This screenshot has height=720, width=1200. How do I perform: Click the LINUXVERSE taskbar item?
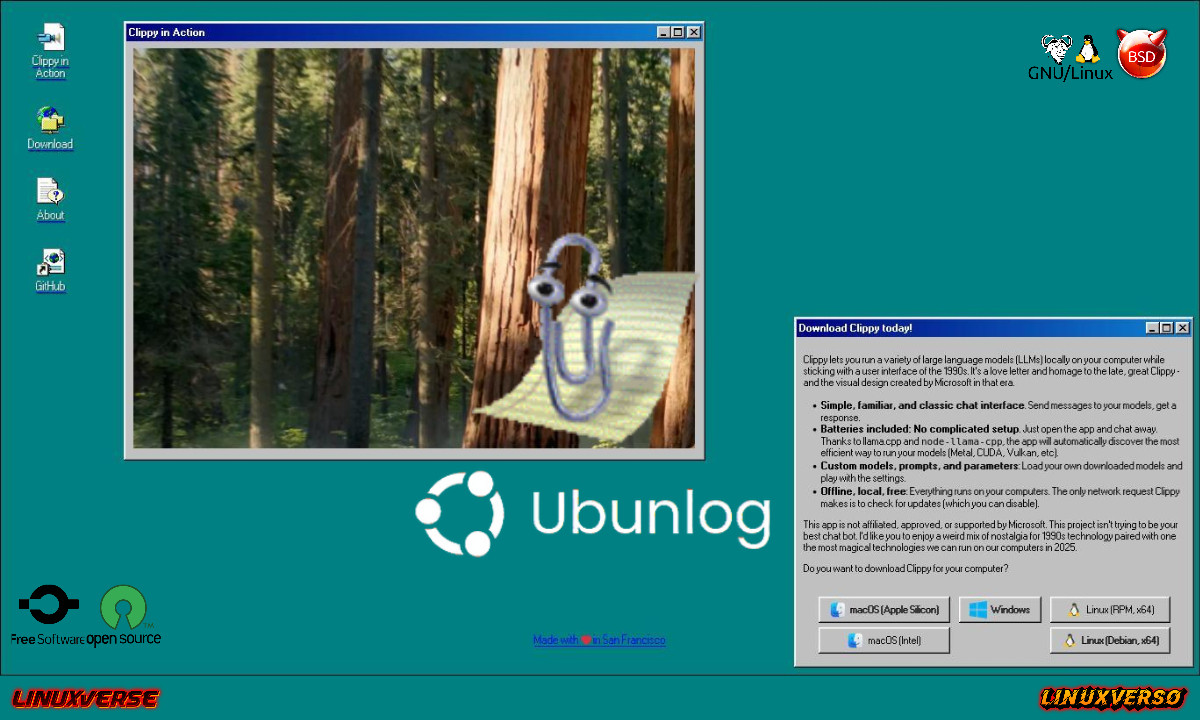pyautogui.click(x=85, y=698)
